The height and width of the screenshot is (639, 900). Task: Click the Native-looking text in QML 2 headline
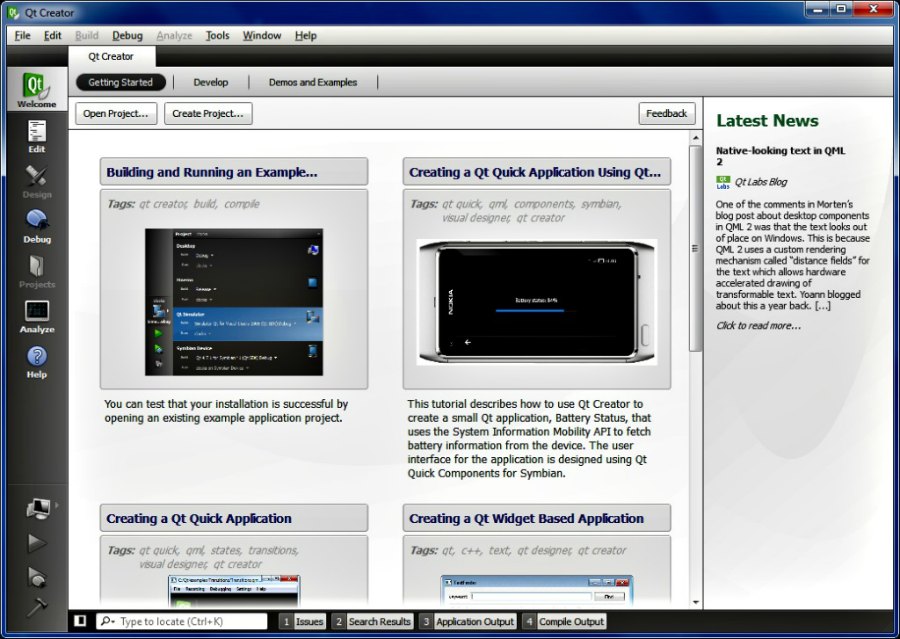point(780,156)
